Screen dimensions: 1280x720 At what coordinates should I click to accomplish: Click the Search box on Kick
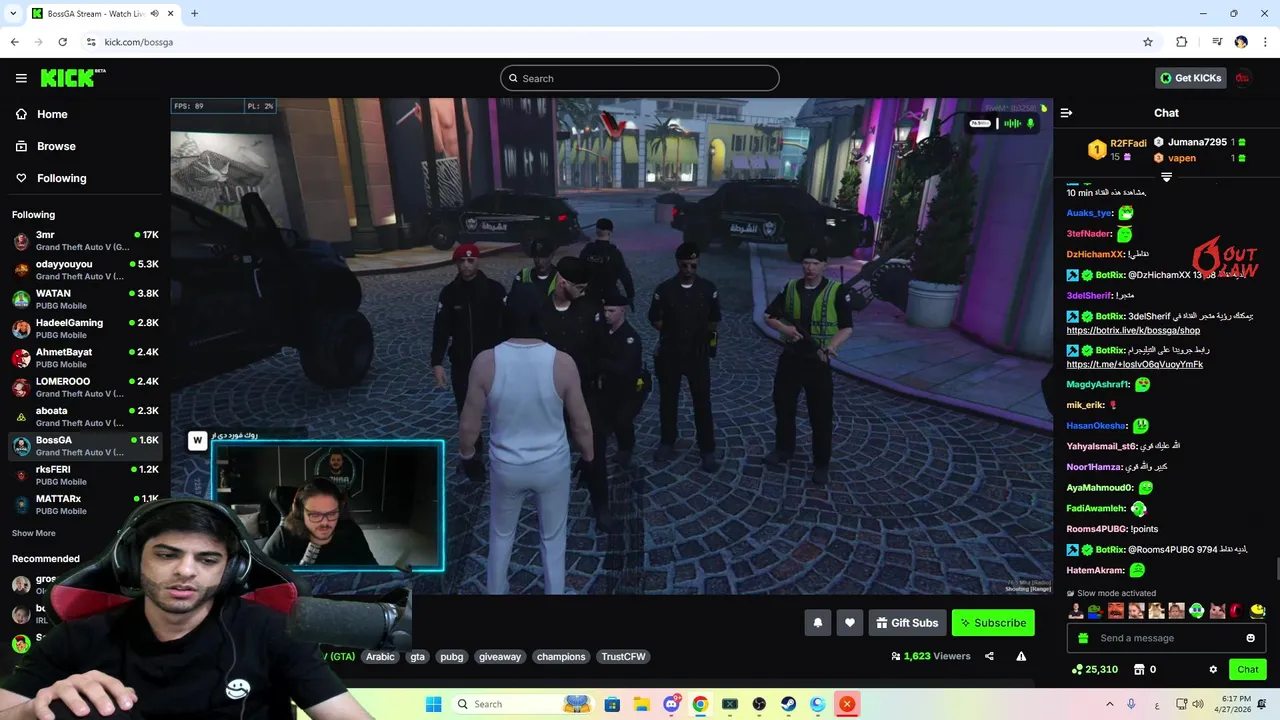click(x=640, y=78)
